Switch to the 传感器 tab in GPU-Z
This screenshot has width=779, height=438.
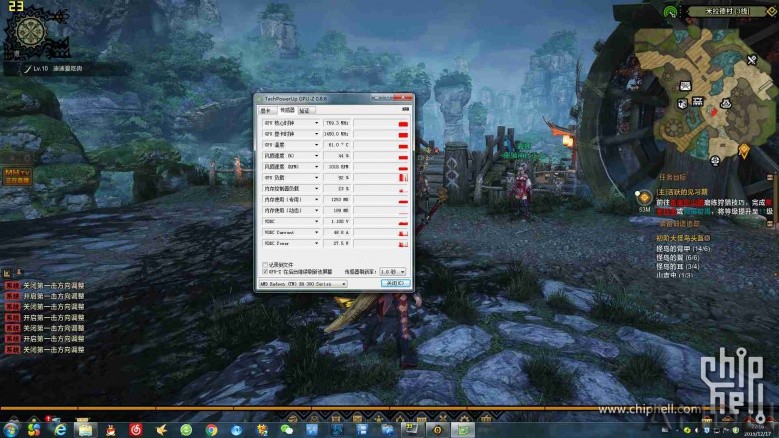click(x=287, y=110)
